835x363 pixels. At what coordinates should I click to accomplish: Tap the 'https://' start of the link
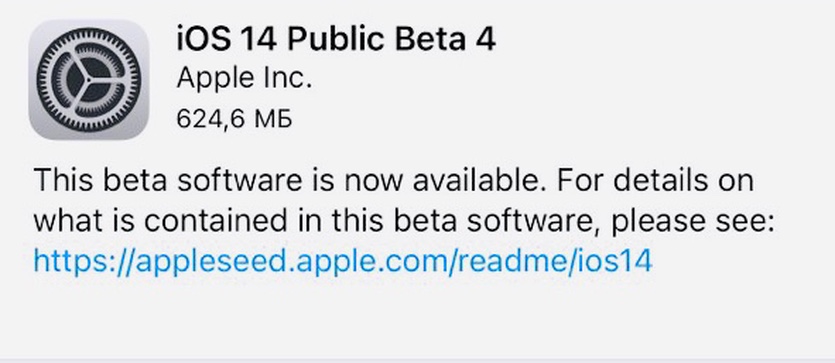tap(84, 261)
